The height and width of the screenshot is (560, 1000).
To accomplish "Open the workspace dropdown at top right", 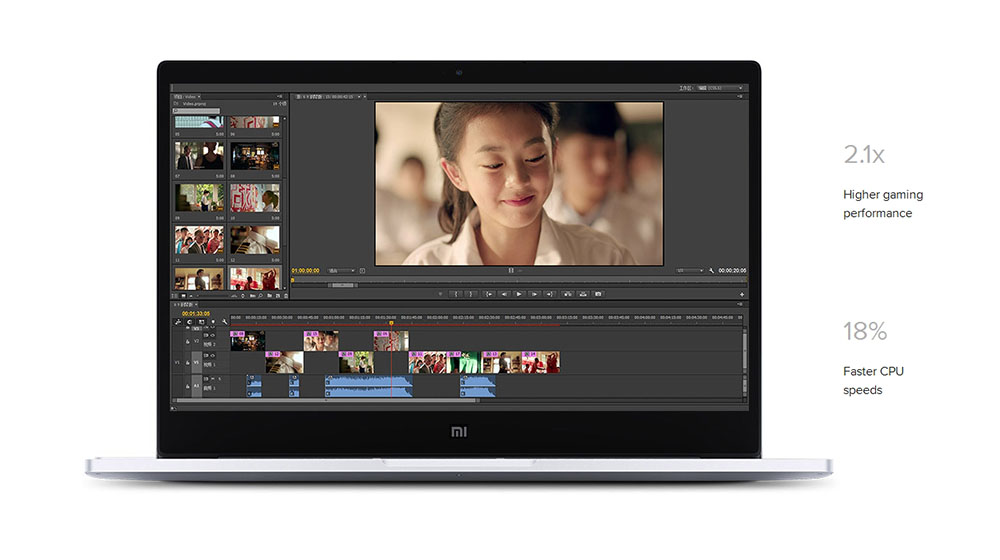I will point(724,88).
